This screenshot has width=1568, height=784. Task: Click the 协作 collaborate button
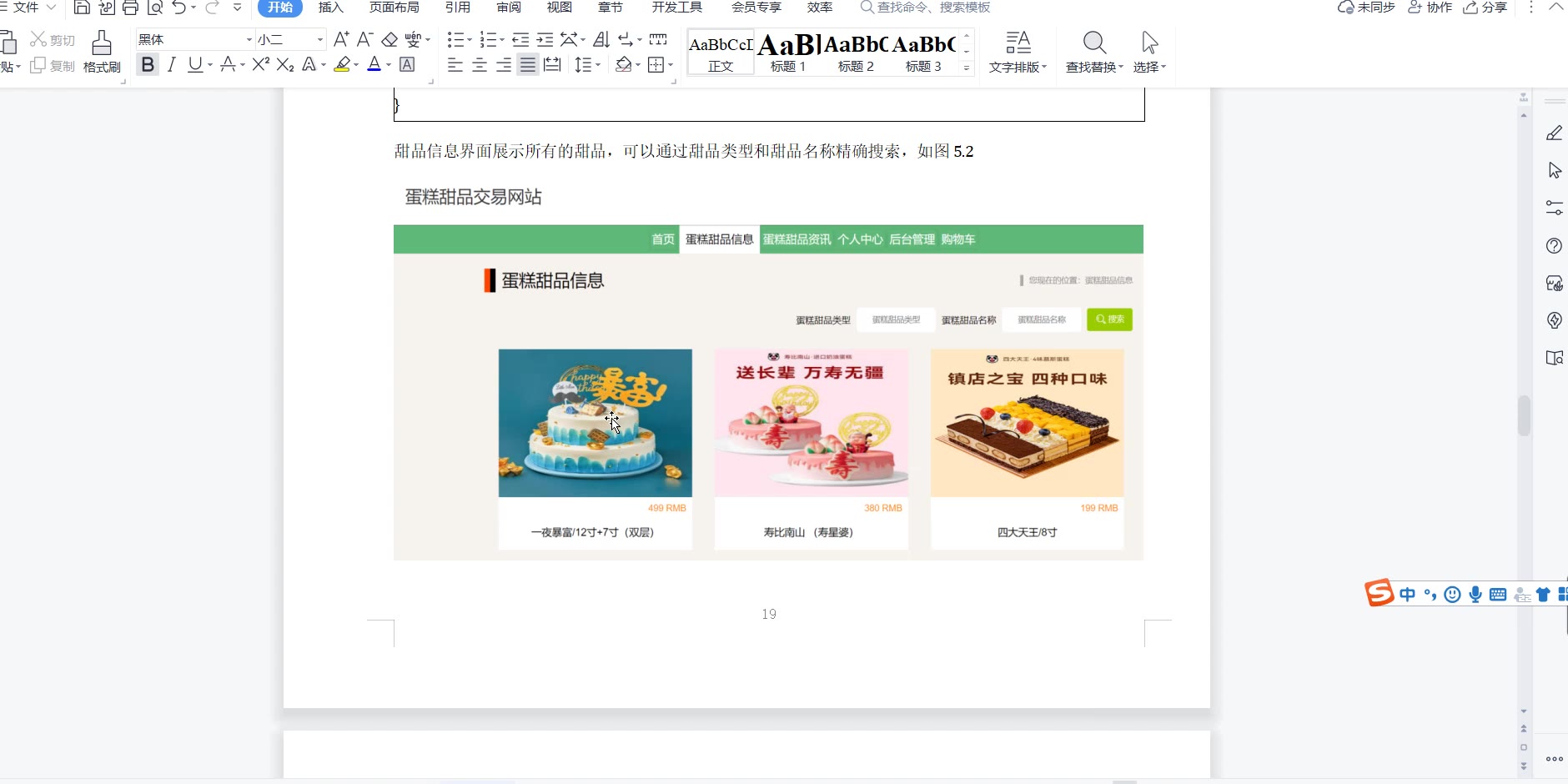tap(1430, 8)
